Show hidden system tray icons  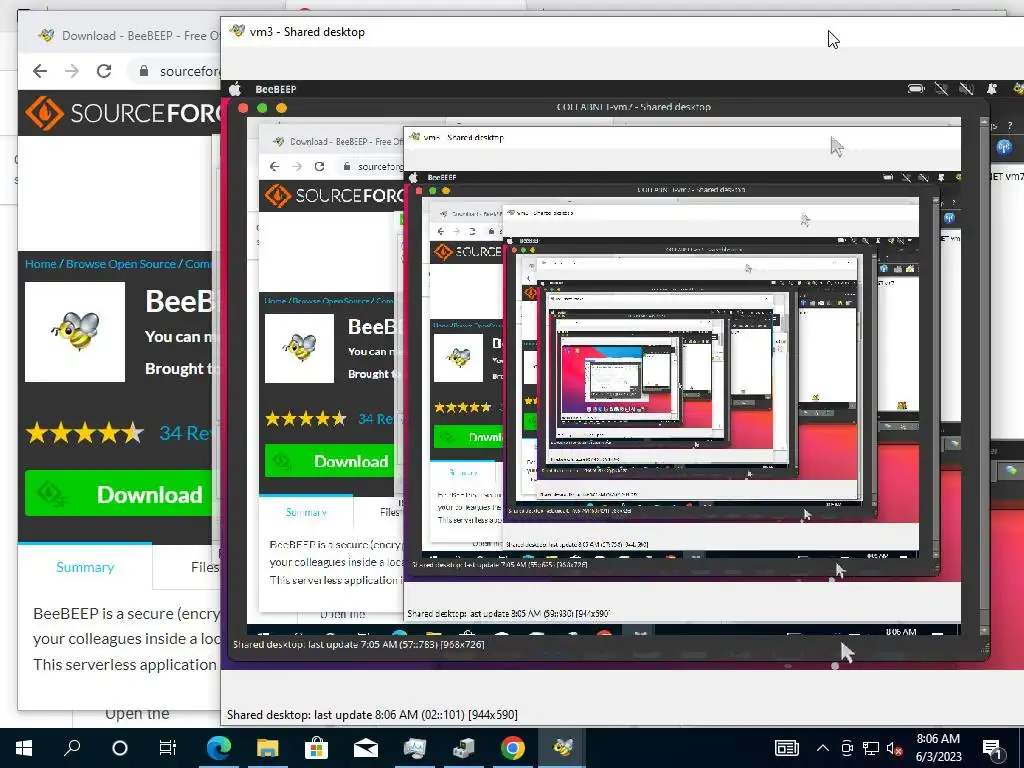(x=823, y=748)
